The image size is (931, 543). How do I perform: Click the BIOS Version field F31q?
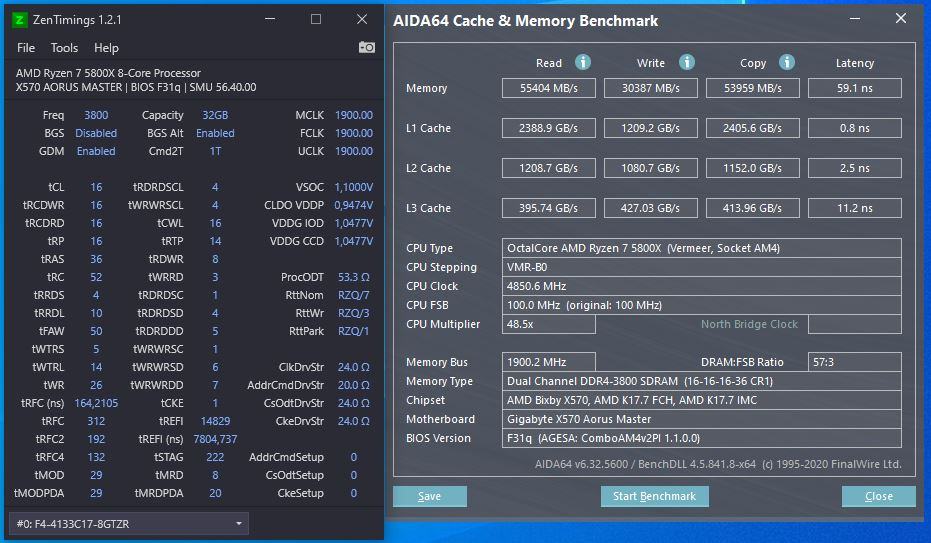coord(702,438)
